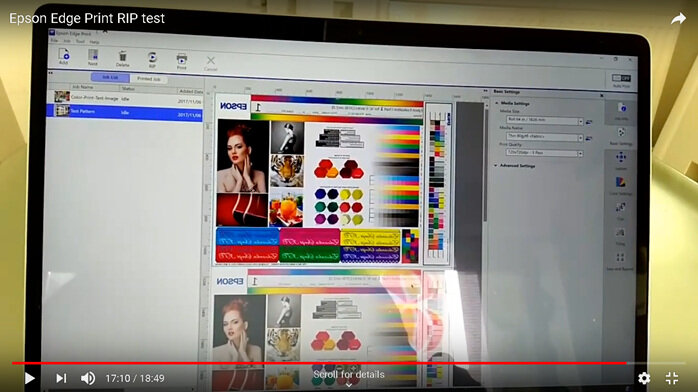Open the Media Name dropdown

point(544,137)
